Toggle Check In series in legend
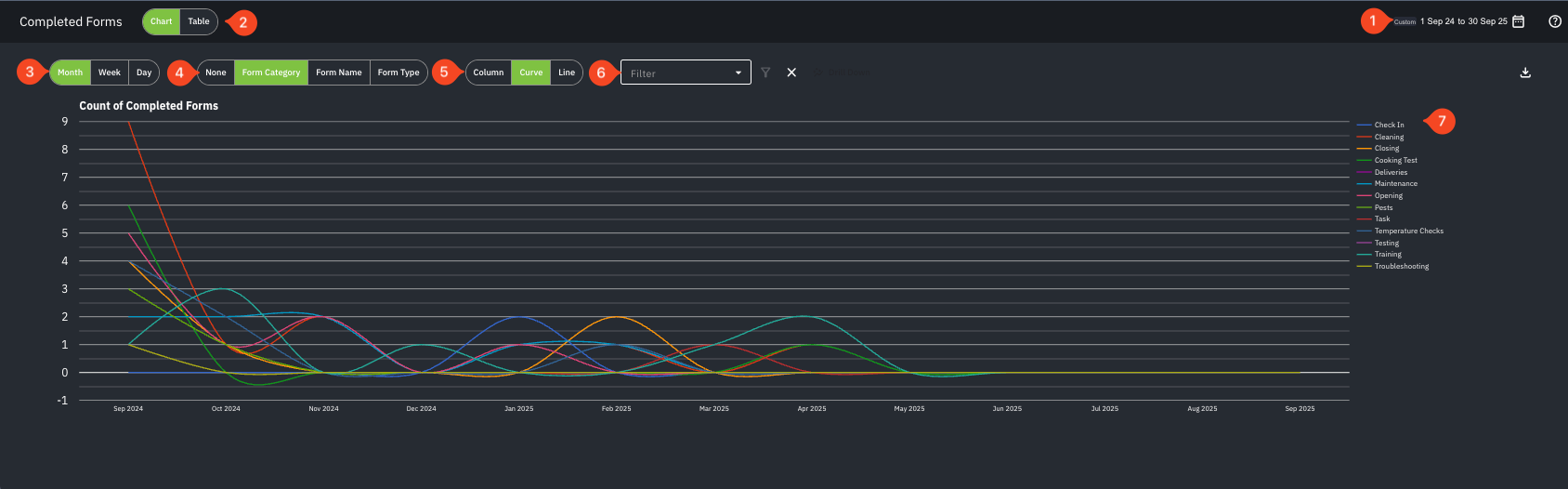This screenshot has height=489, width=1568. coord(1380,125)
